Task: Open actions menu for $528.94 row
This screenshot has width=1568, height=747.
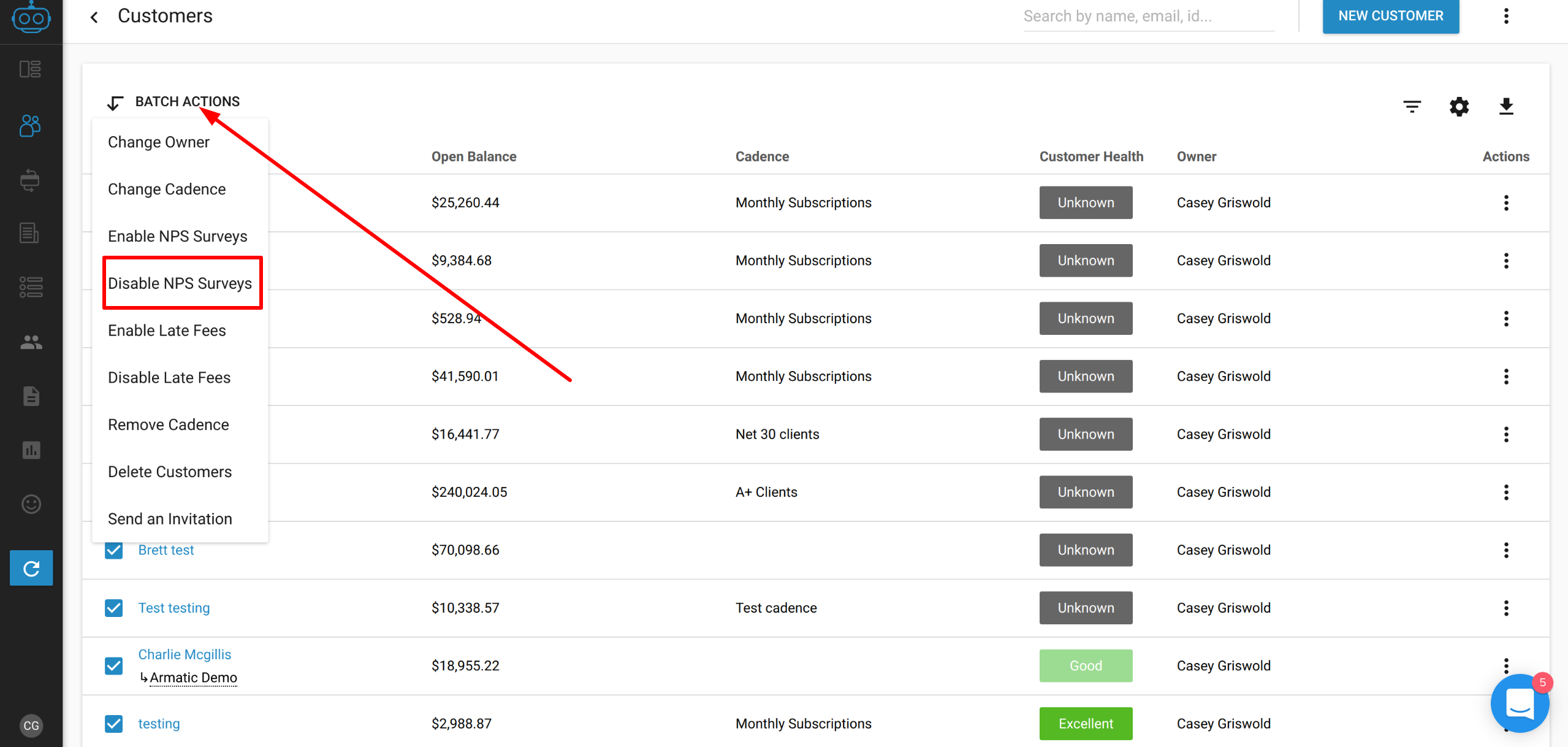Action: point(1506,318)
